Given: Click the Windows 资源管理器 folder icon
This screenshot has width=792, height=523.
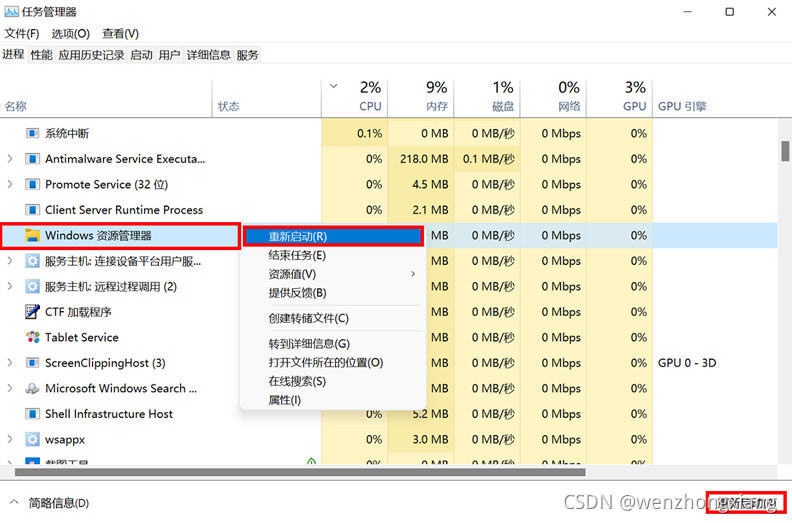Looking at the screenshot, I should pyautogui.click(x=32, y=235).
